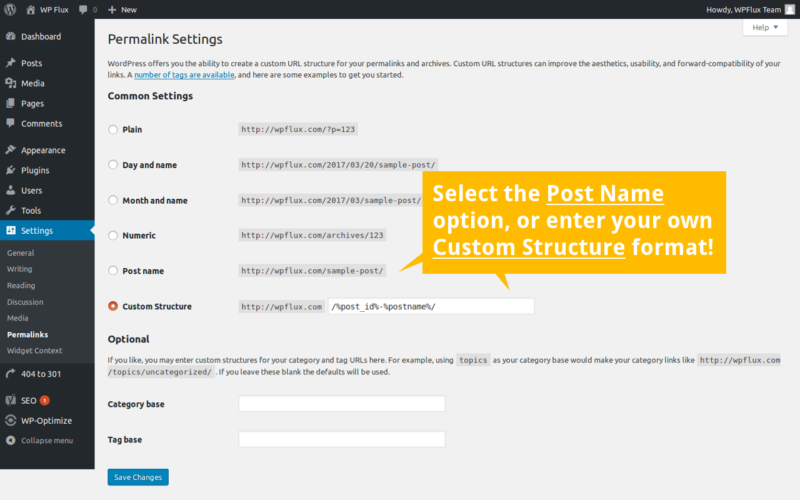Click the Plain example URL '?p=123'
The image size is (800, 500).
pos(298,129)
